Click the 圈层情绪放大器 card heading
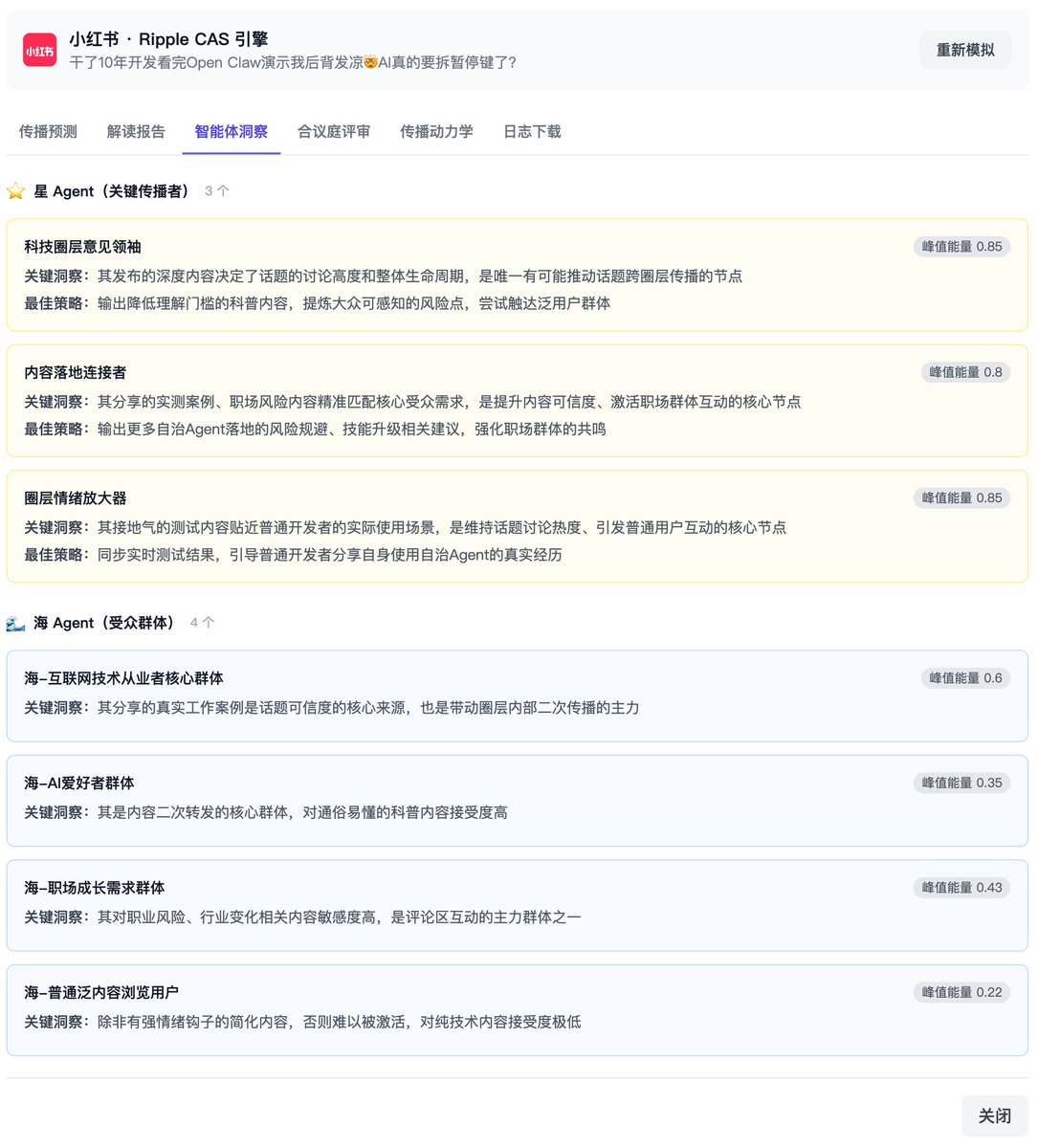 (x=76, y=498)
